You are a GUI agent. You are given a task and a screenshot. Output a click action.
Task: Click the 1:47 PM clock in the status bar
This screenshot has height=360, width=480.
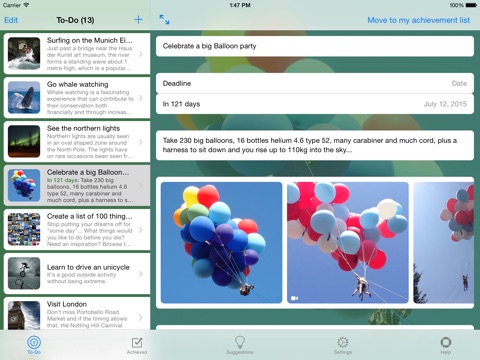(x=240, y=5)
